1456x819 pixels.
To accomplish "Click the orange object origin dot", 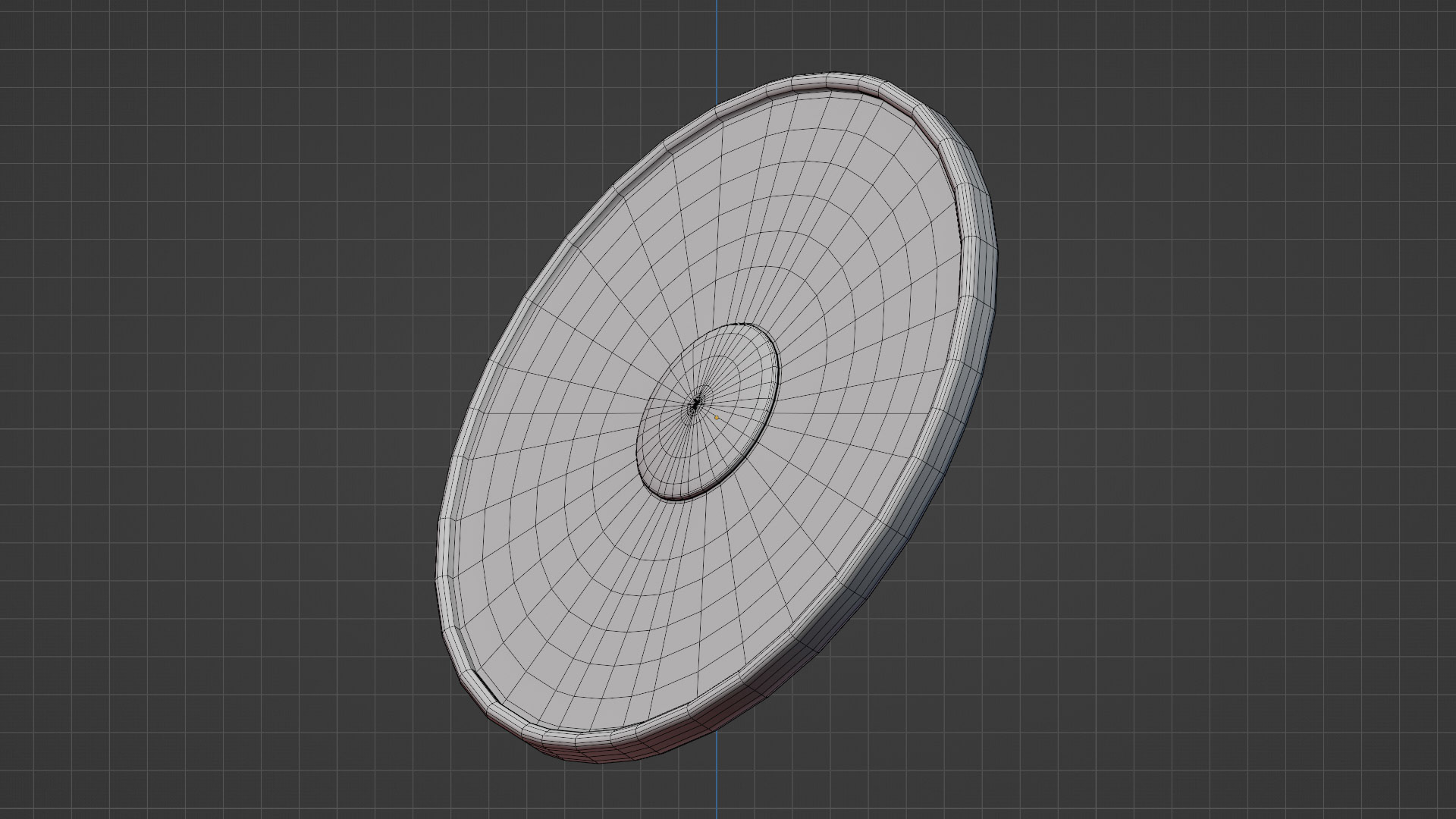I will coord(717,417).
